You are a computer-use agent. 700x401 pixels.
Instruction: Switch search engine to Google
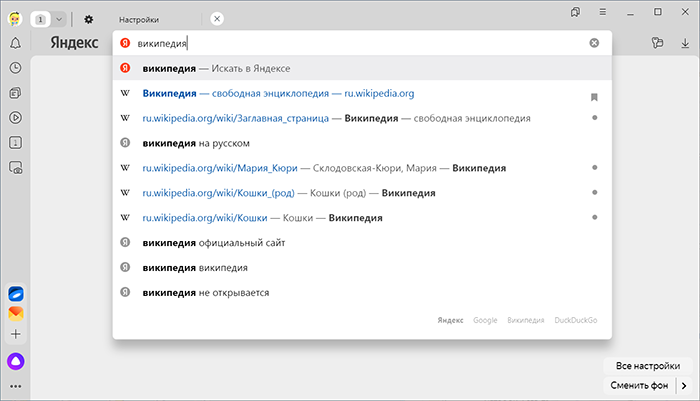485,320
